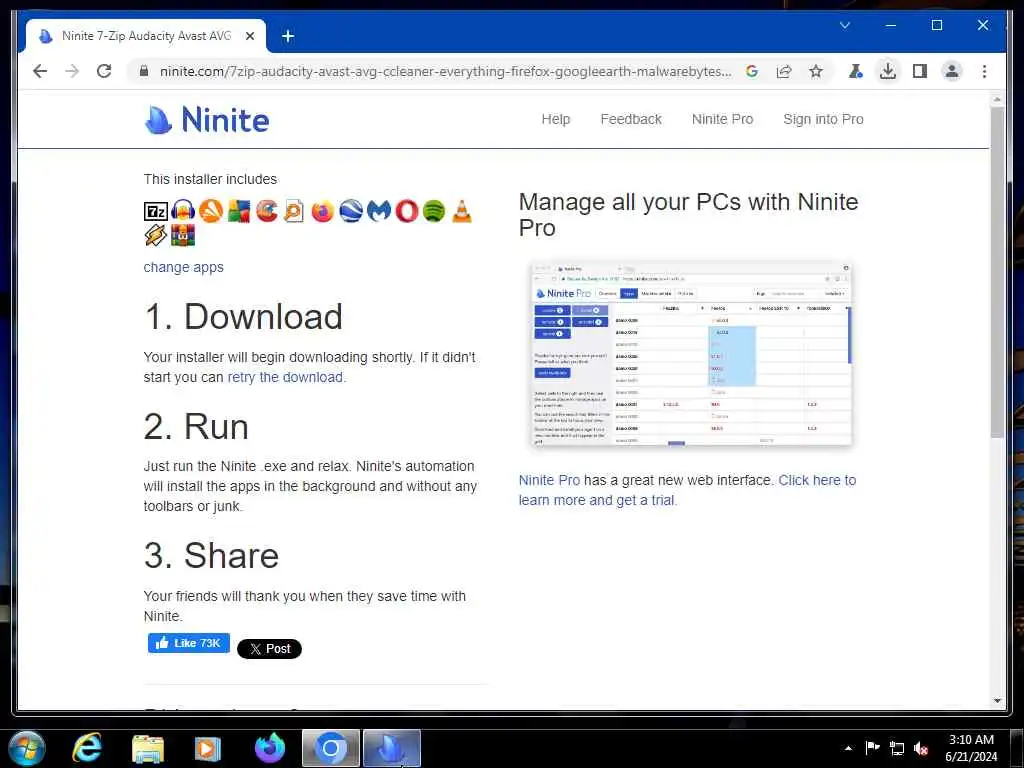
Task: Launch Firefox from taskbar
Action: [x=270, y=748]
